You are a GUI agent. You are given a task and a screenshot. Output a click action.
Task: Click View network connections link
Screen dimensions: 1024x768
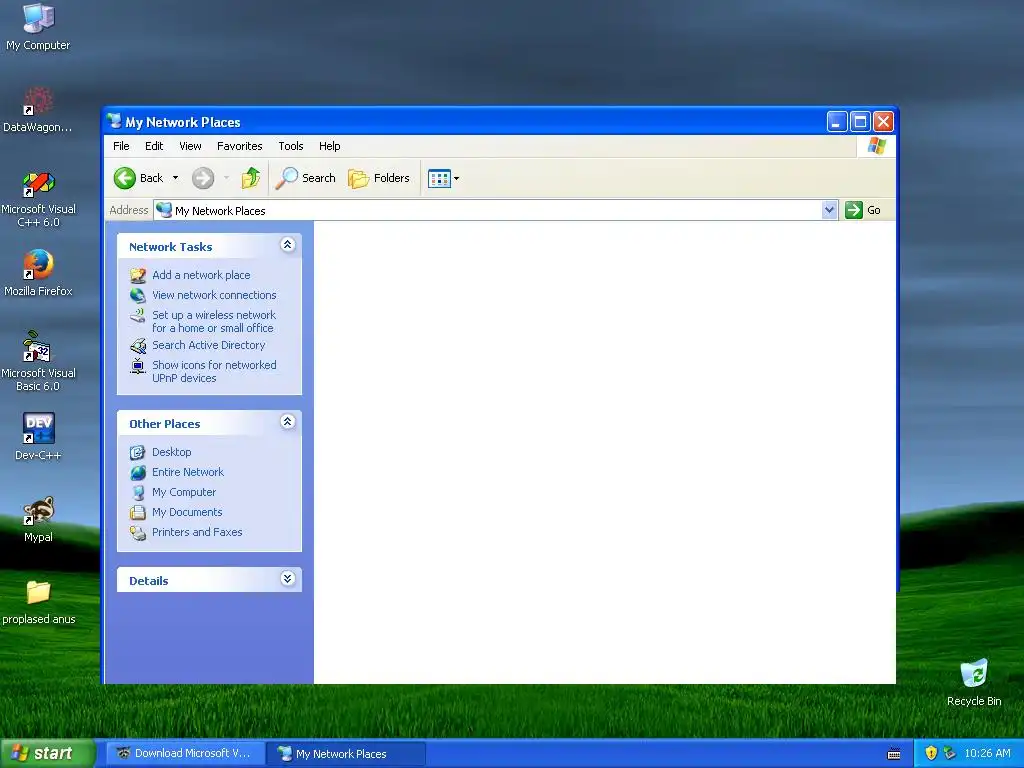tap(214, 295)
